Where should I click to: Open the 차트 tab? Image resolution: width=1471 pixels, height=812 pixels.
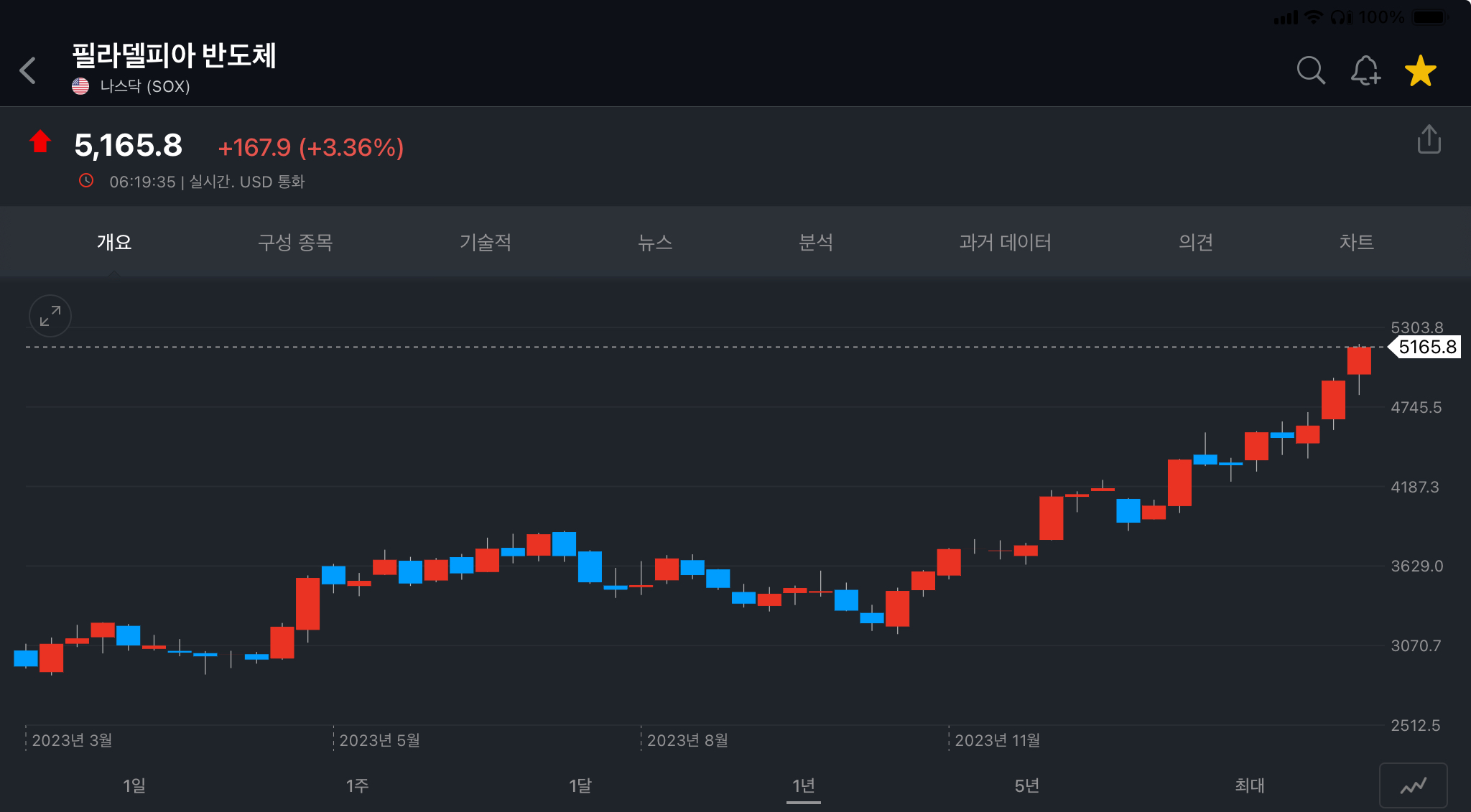(1357, 243)
